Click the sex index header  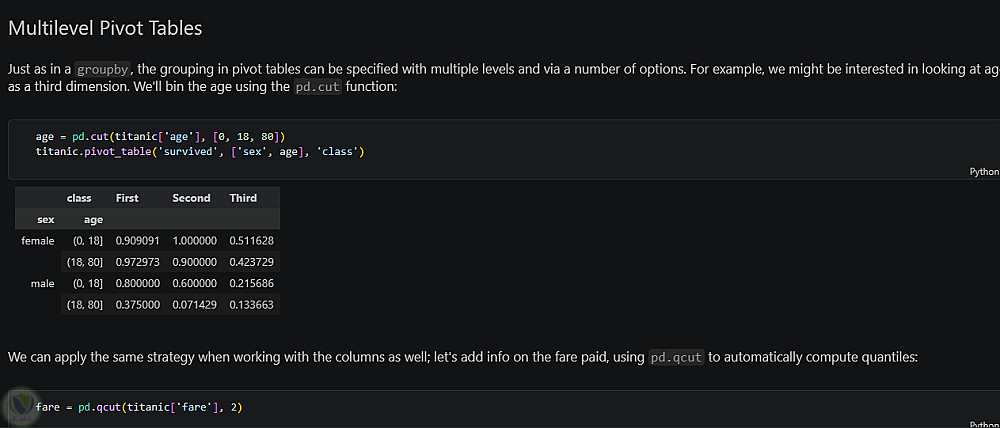pos(45,219)
